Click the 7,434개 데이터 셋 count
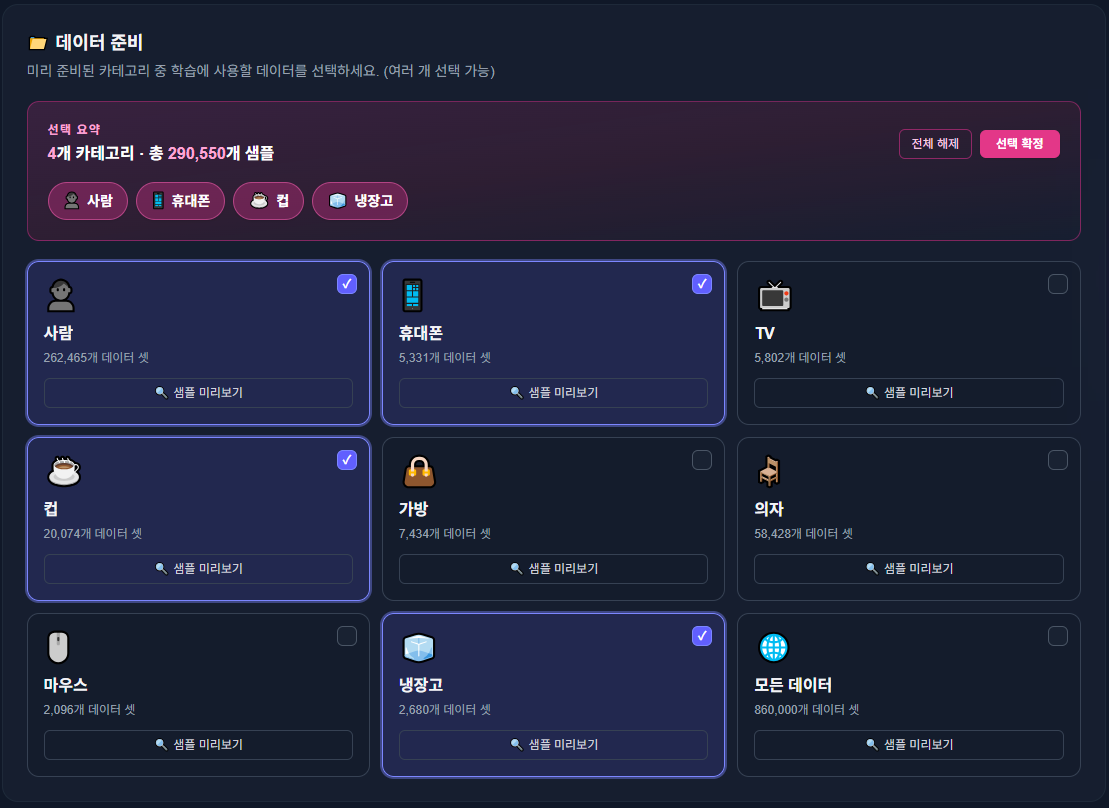The height and width of the screenshot is (808, 1109). click(445, 534)
